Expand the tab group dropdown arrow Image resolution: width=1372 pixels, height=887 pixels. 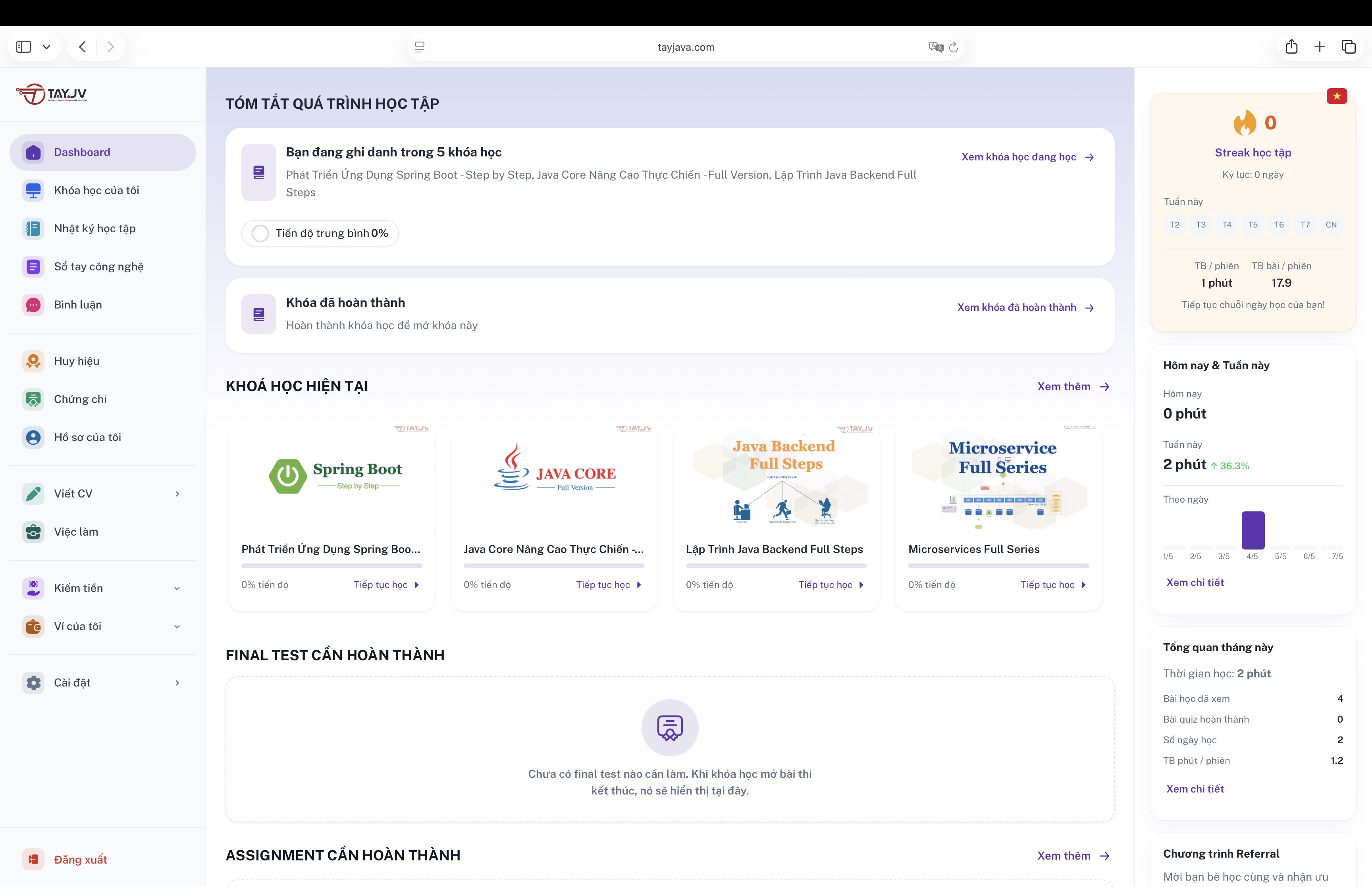click(46, 47)
